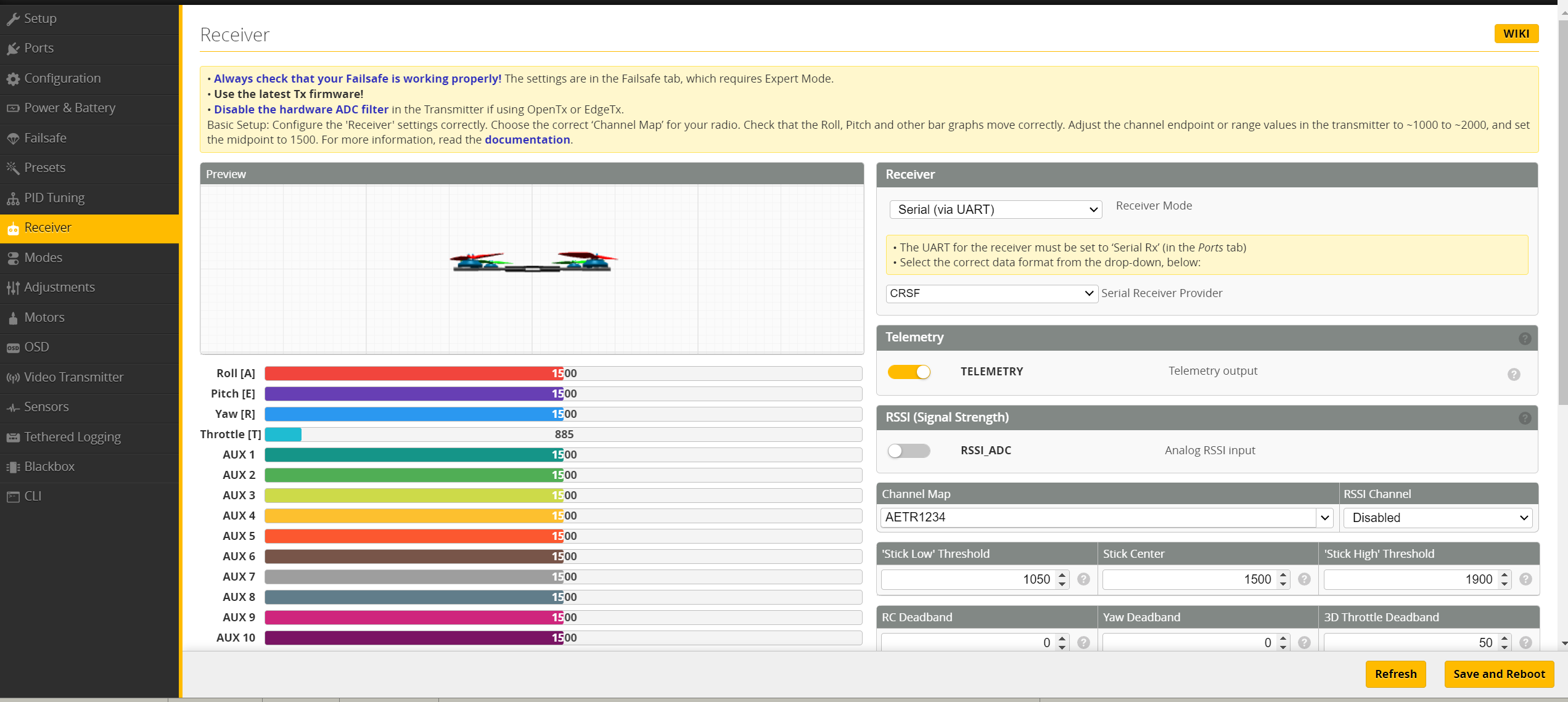Enable the RSSI_ADC analog input toggle

coord(909,451)
